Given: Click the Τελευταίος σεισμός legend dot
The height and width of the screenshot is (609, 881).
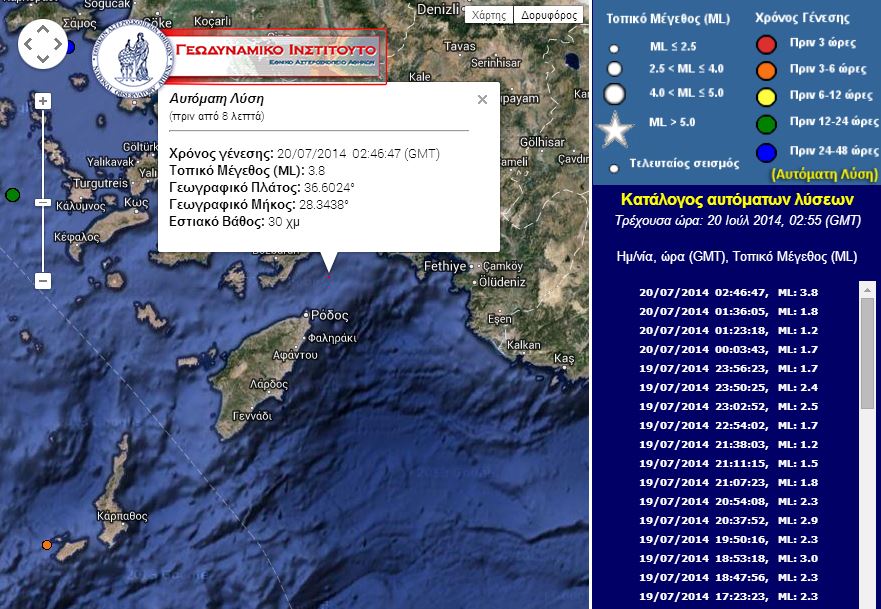Looking at the screenshot, I should [612, 166].
